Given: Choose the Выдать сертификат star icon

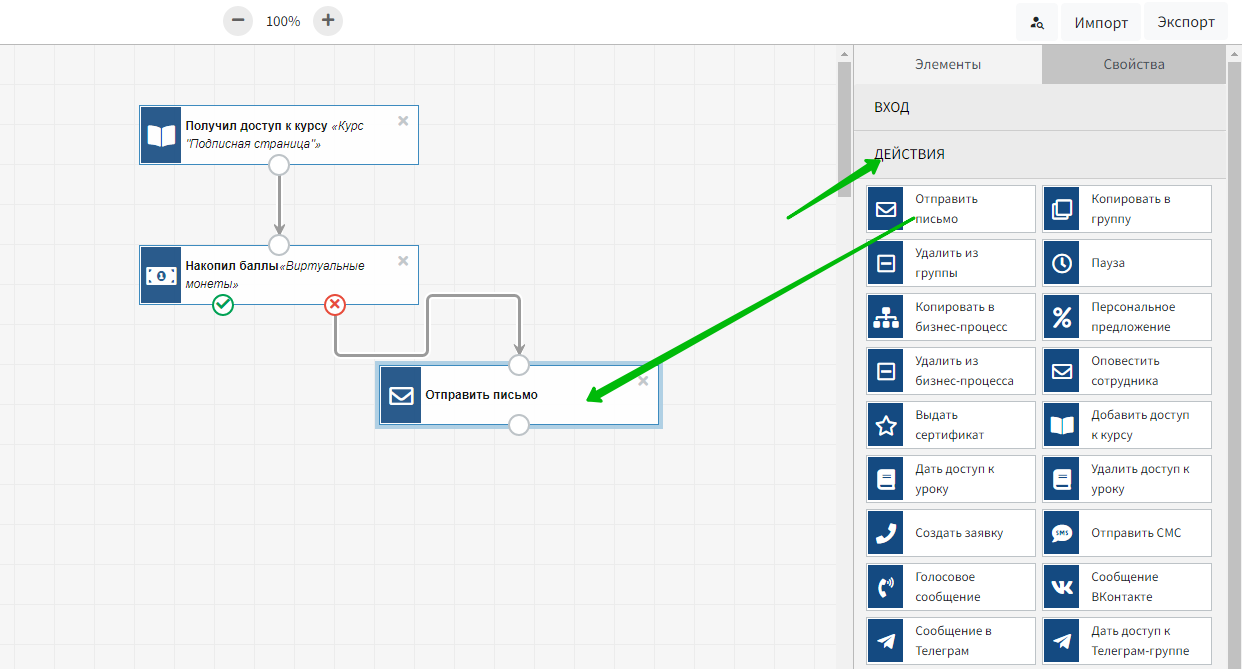Looking at the screenshot, I should click(x=885, y=425).
